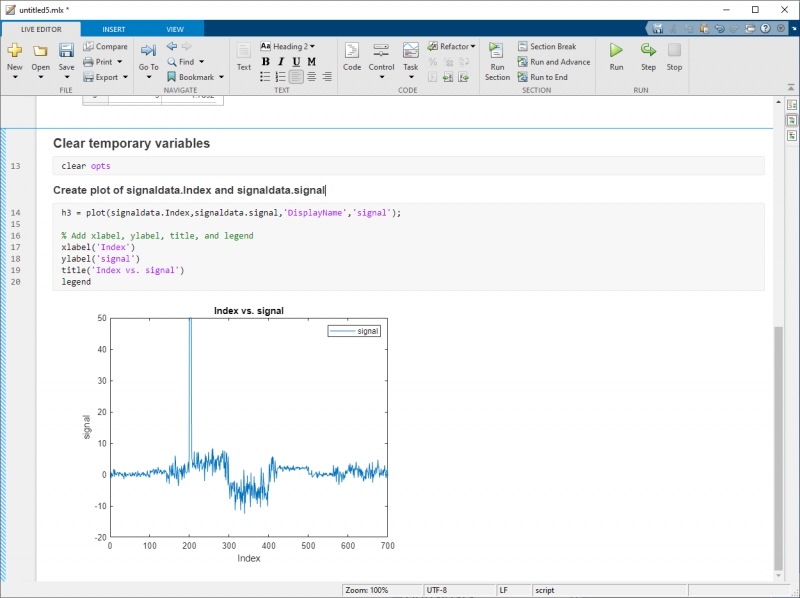Viewport: 800px width, 598px height.
Task: Click the Text icon in ribbon
Action: tap(243, 55)
